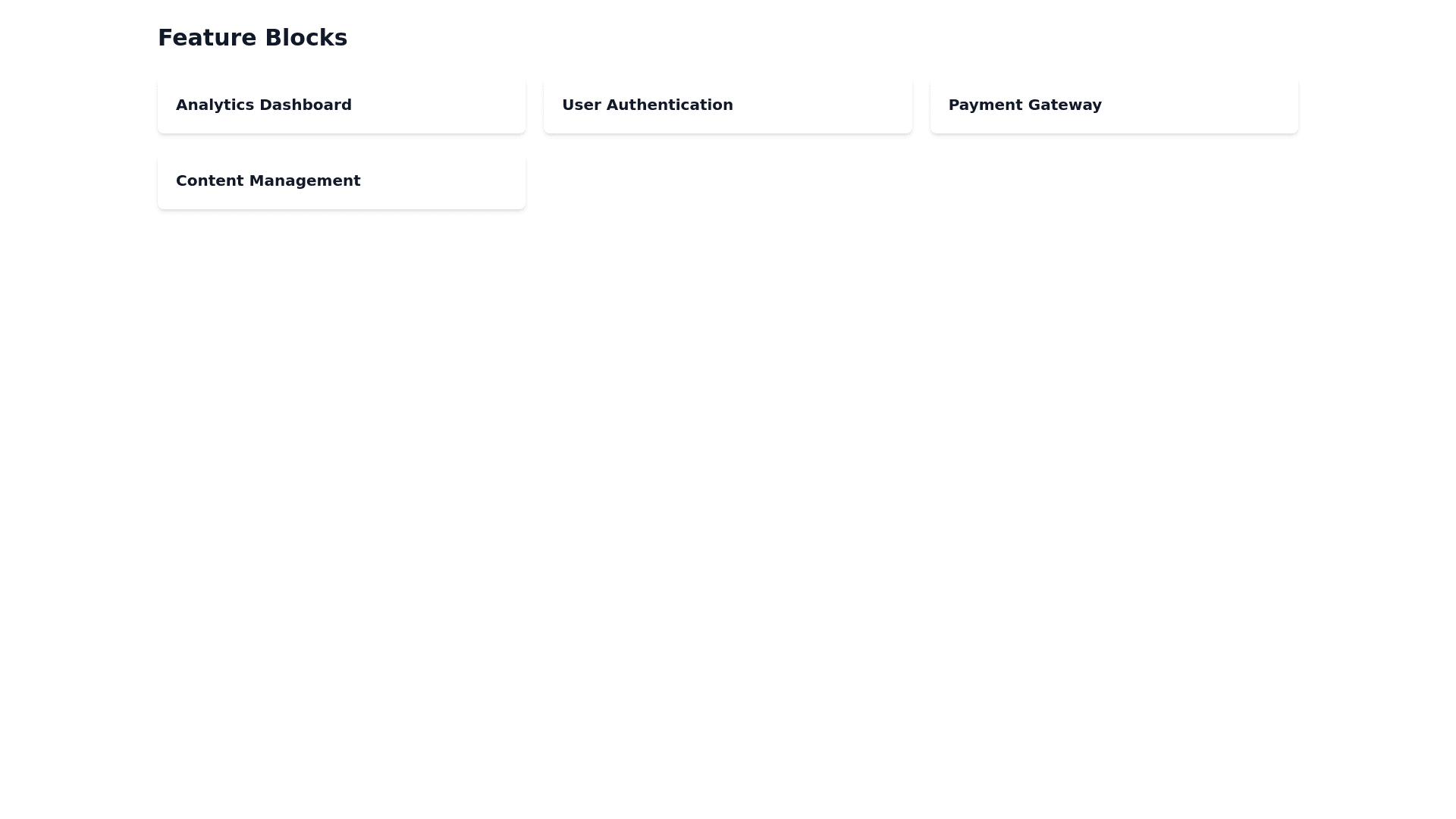The image size is (1456, 819).
Task: Expand the Content Management feature block
Action: (x=341, y=180)
